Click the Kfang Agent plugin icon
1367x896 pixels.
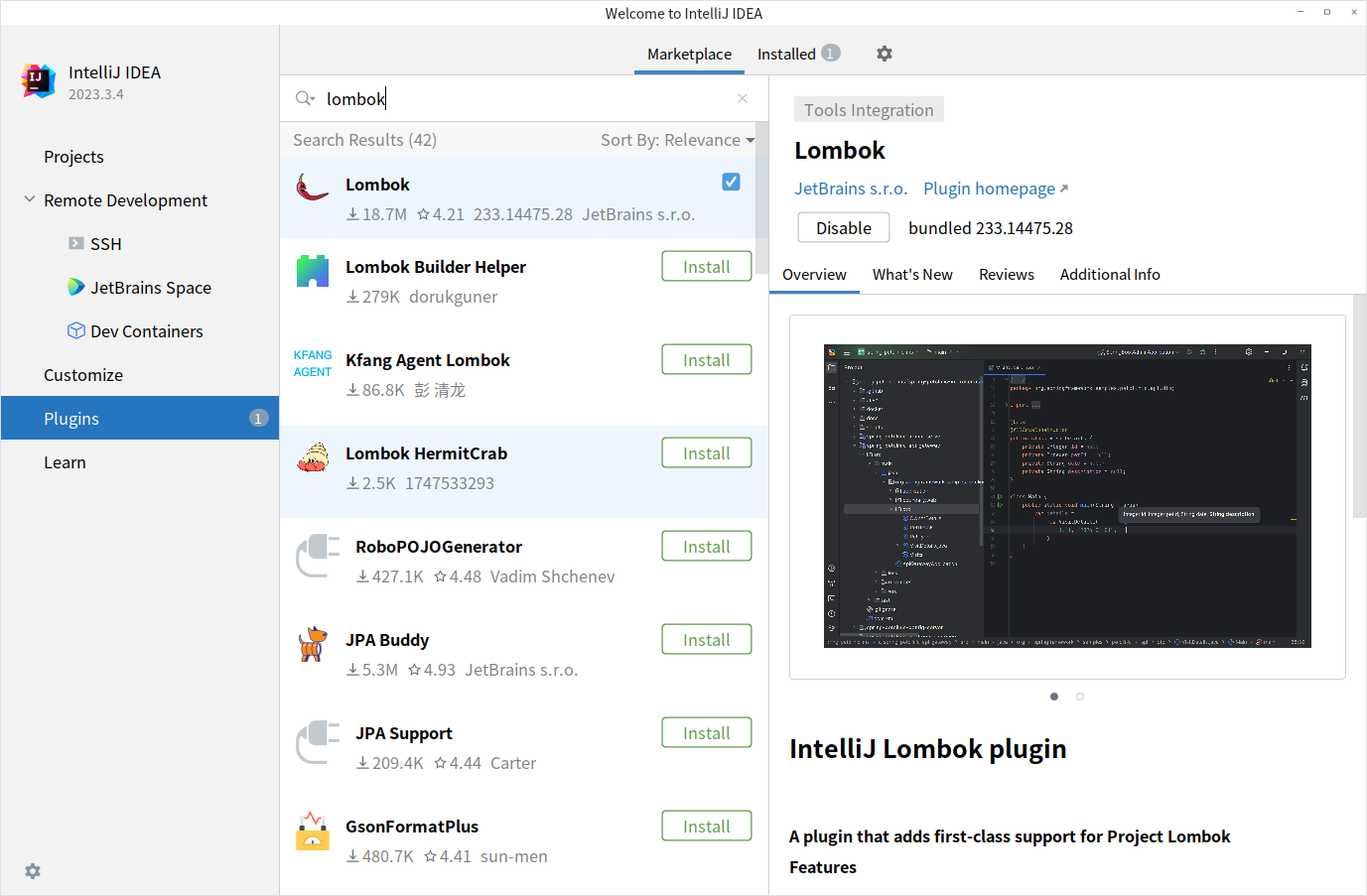pyautogui.click(x=313, y=363)
